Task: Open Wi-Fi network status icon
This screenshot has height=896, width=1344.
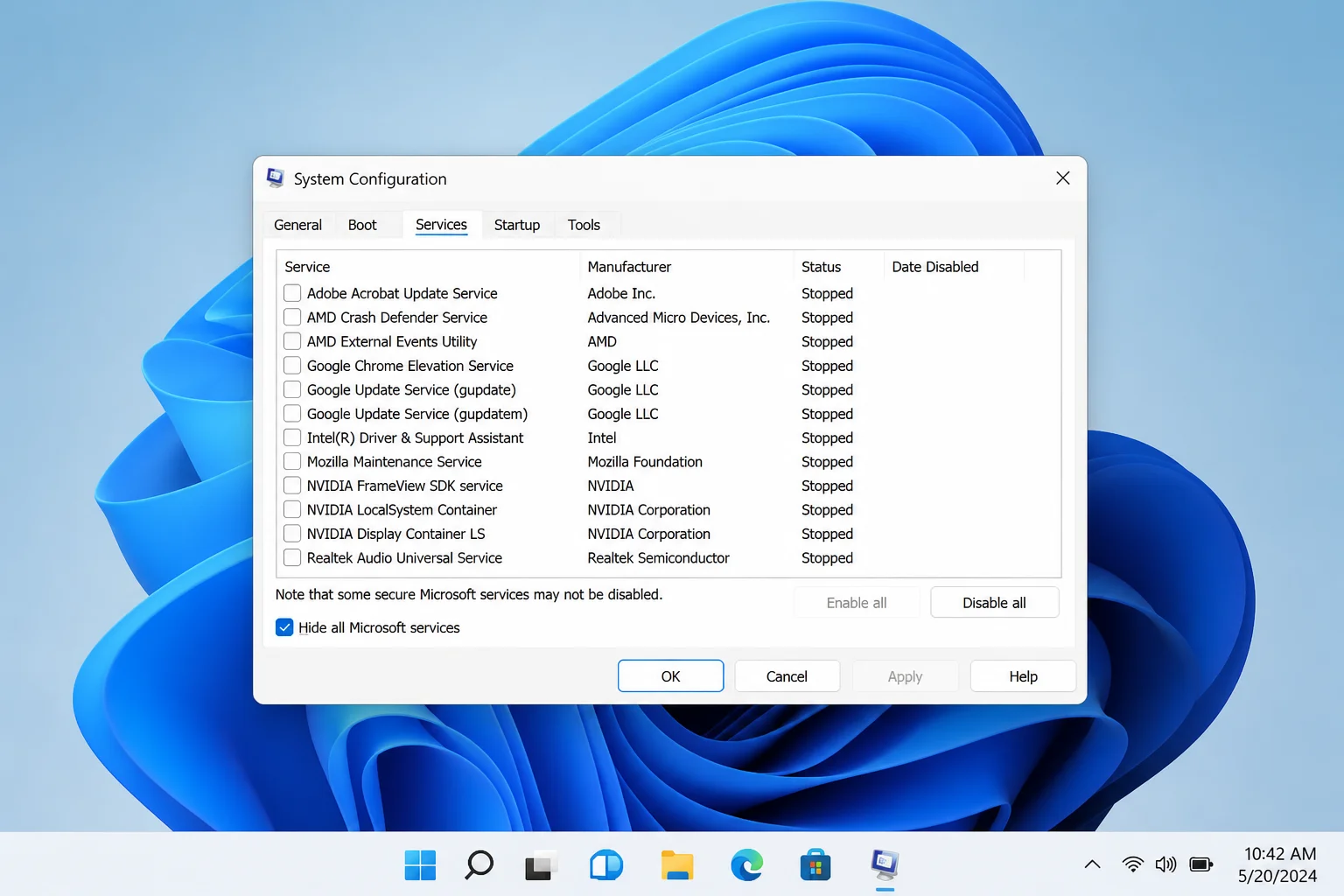Action: [1132, 864]
